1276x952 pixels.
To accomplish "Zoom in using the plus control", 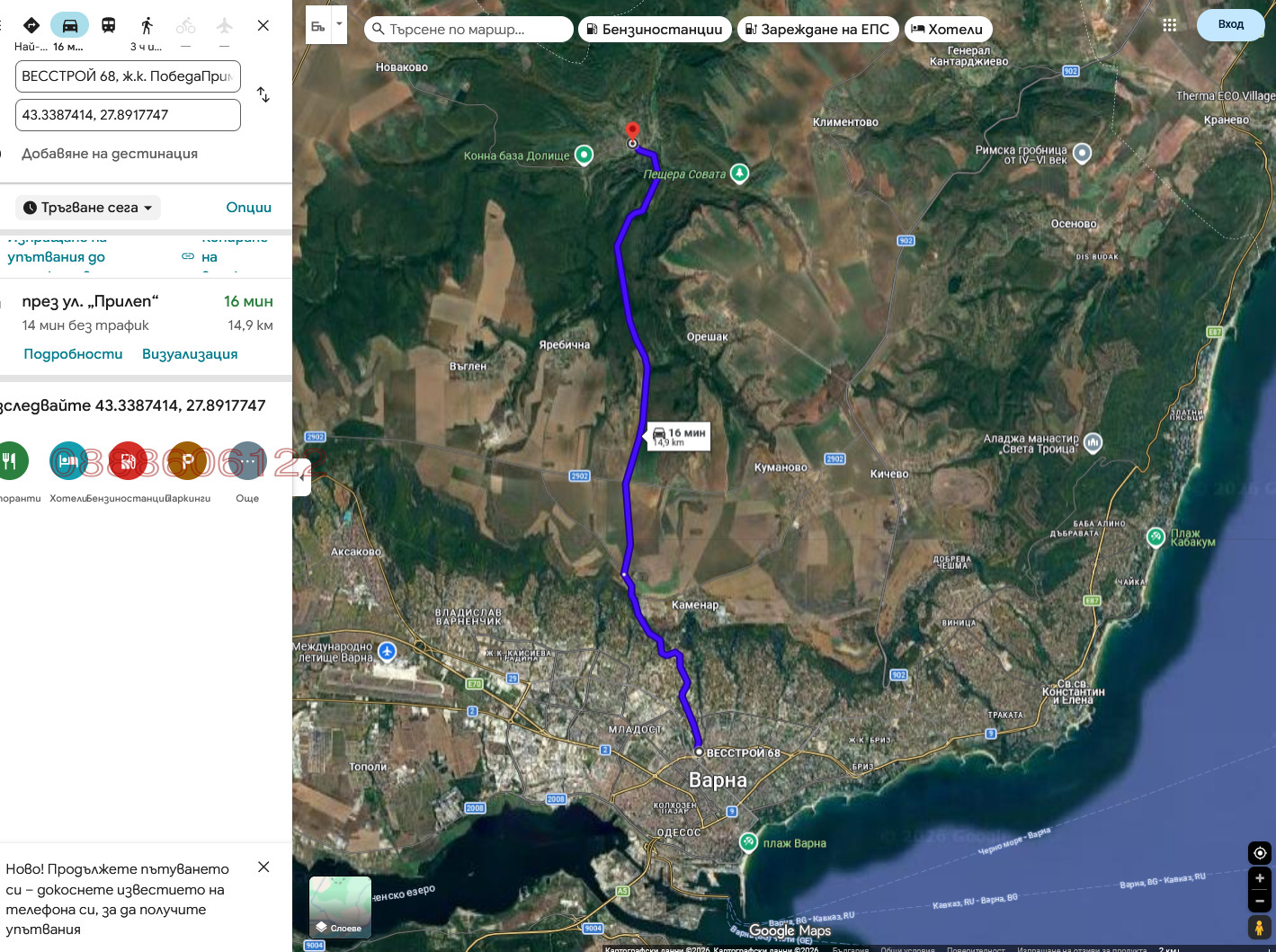I will [1259, 878].
